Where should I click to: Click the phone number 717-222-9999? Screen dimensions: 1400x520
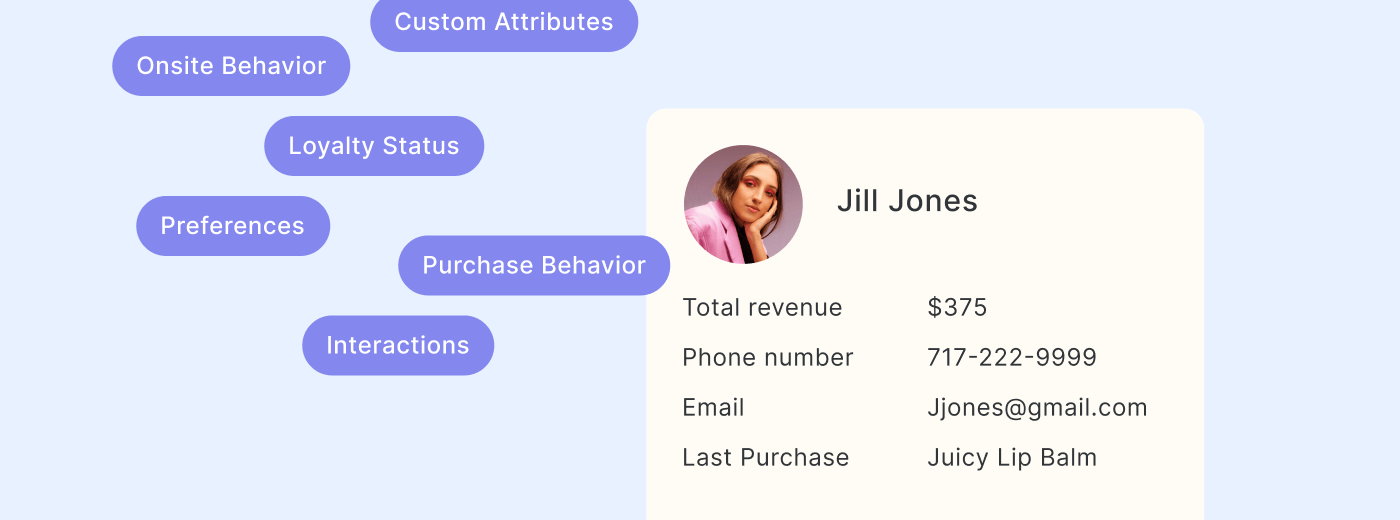click(1012, 358)
